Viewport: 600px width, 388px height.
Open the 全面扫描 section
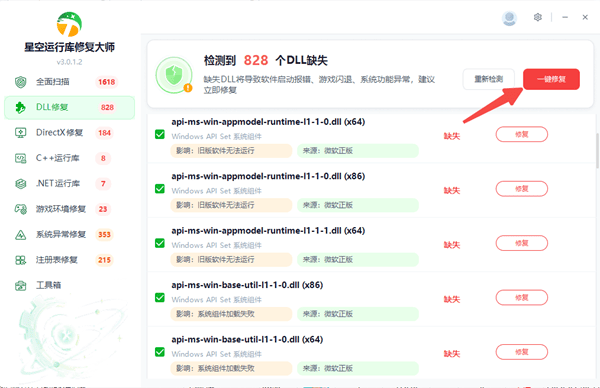pos(69,82)
